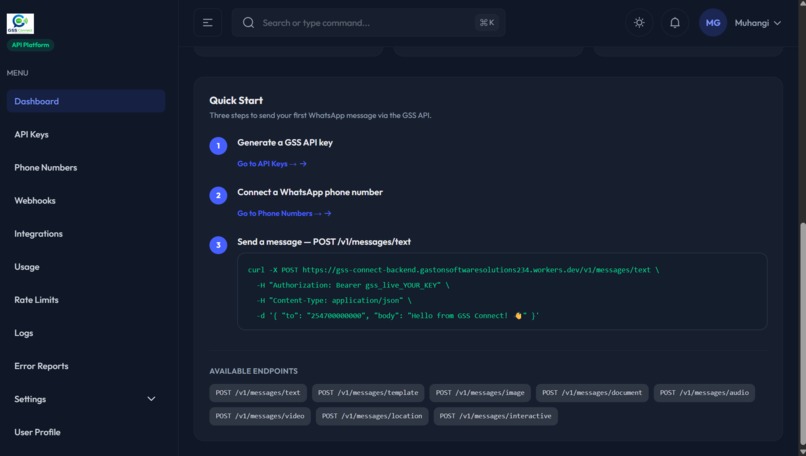This screenshot has width=806, height=456.
Task: Click the "Three steps to send" description text
Action: (x=320, y=116)
